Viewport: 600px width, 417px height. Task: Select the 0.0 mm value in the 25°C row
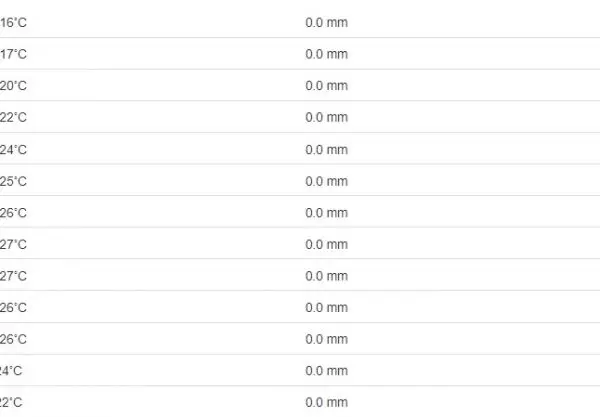(326, 181)
